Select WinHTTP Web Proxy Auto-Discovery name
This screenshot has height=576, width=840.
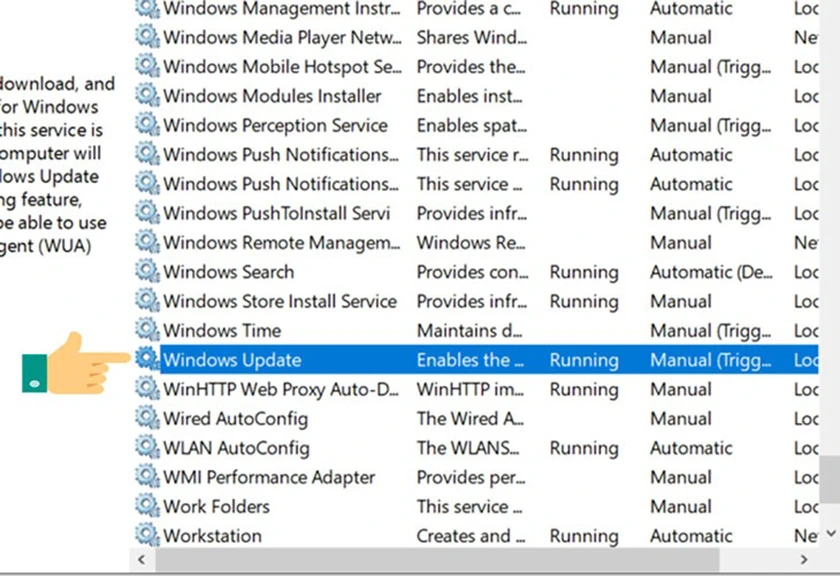click(281, 390)
